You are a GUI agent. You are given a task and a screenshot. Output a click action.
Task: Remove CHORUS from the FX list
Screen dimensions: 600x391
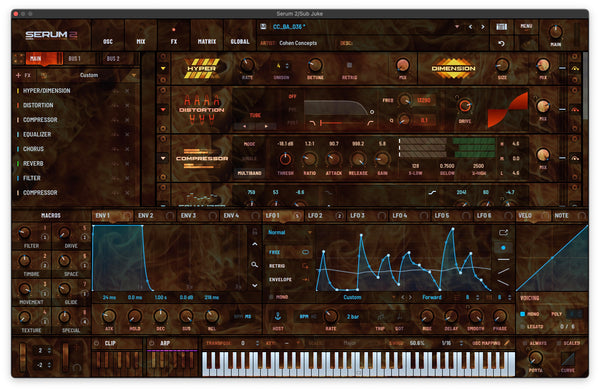(127, 149)
